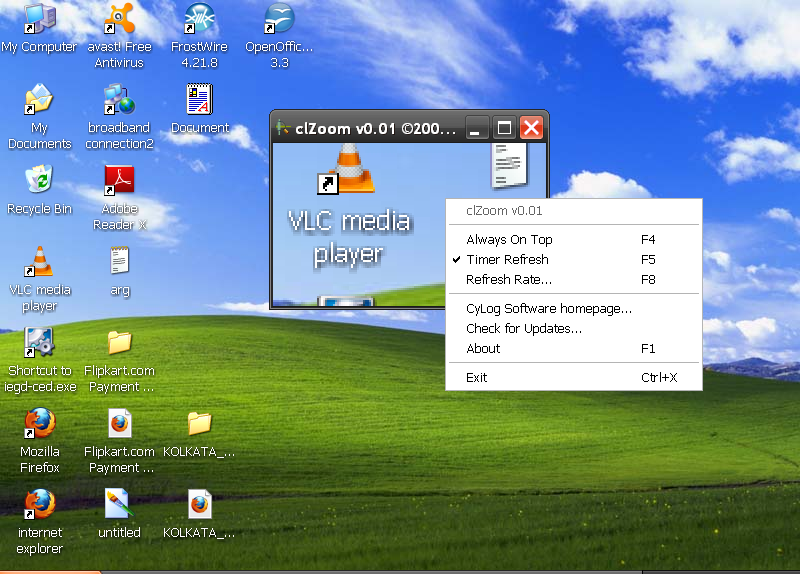
Task: Click the clZoom window title bar
Action: click(370, 128)
